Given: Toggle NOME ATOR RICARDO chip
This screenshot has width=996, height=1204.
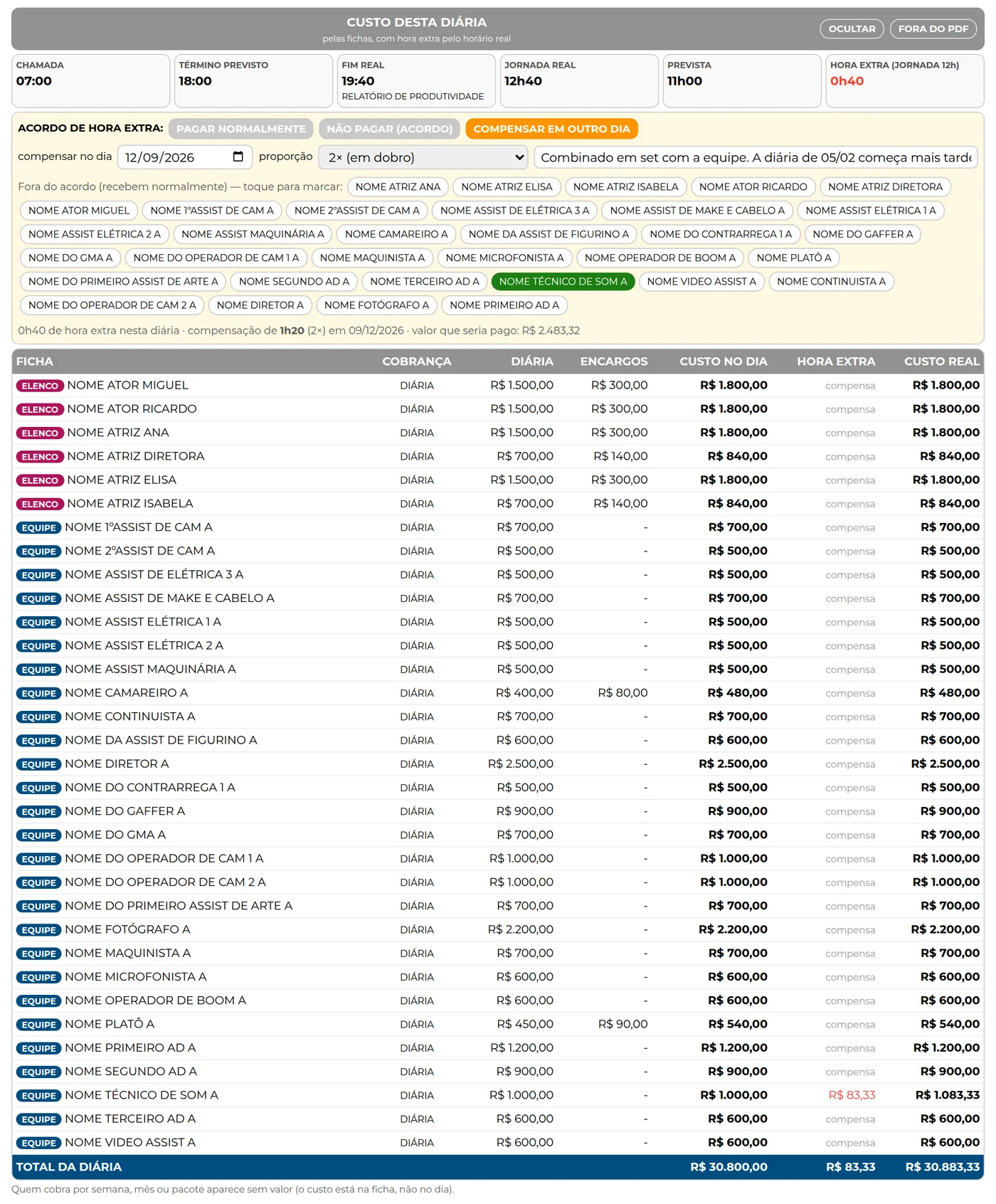Looking at the screenshot, I should pos(753,187).
